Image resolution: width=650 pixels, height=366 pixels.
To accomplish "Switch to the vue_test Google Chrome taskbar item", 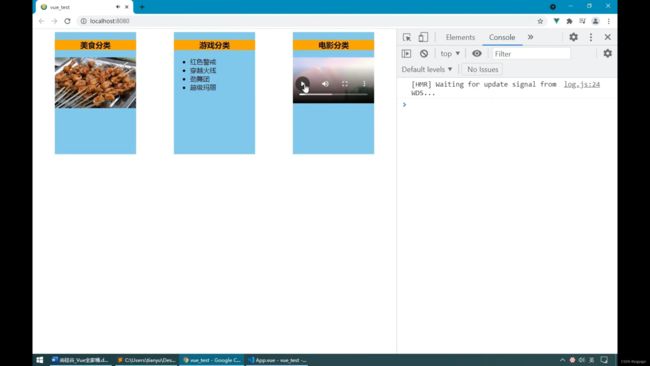I will pos(212,360).
